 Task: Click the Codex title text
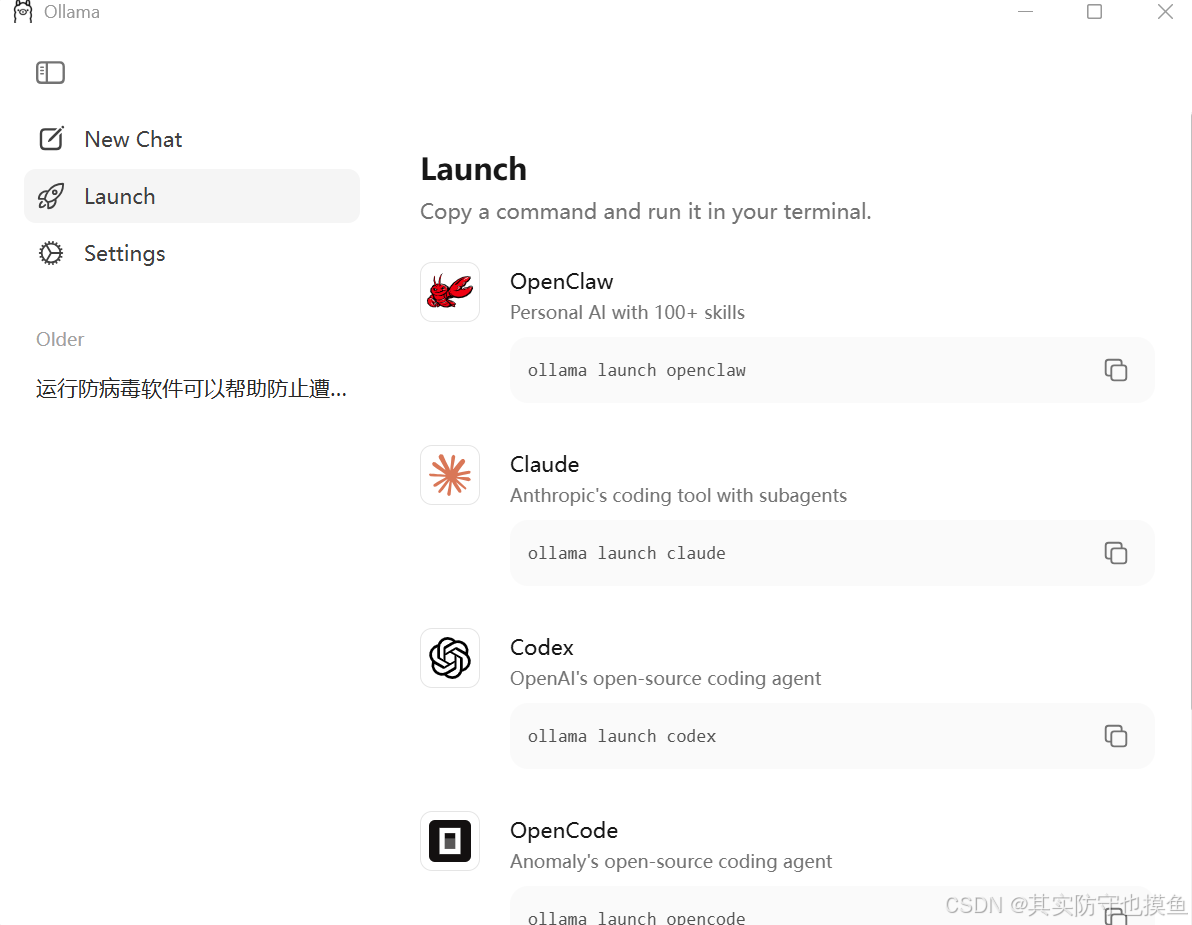(x=541, y=648)
